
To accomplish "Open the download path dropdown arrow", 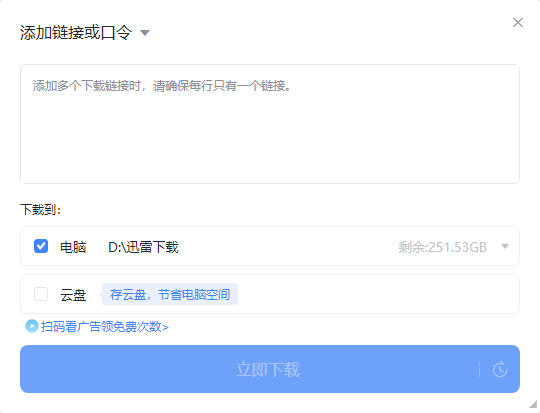I will click(x=505, y=246).
